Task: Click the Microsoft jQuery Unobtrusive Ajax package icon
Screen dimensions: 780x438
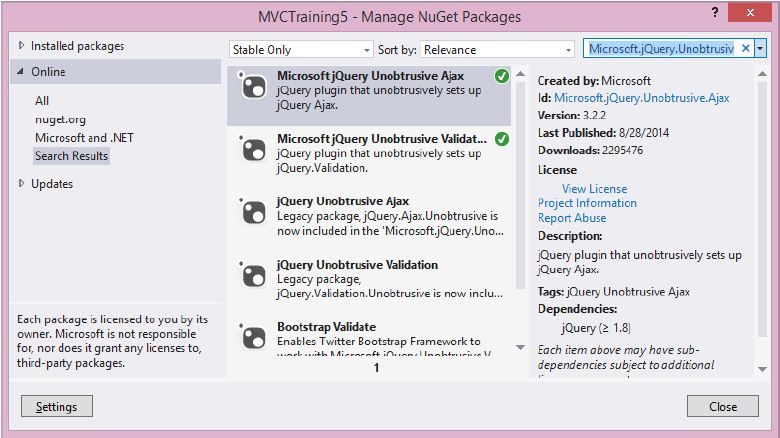Action: click(253, 86)
